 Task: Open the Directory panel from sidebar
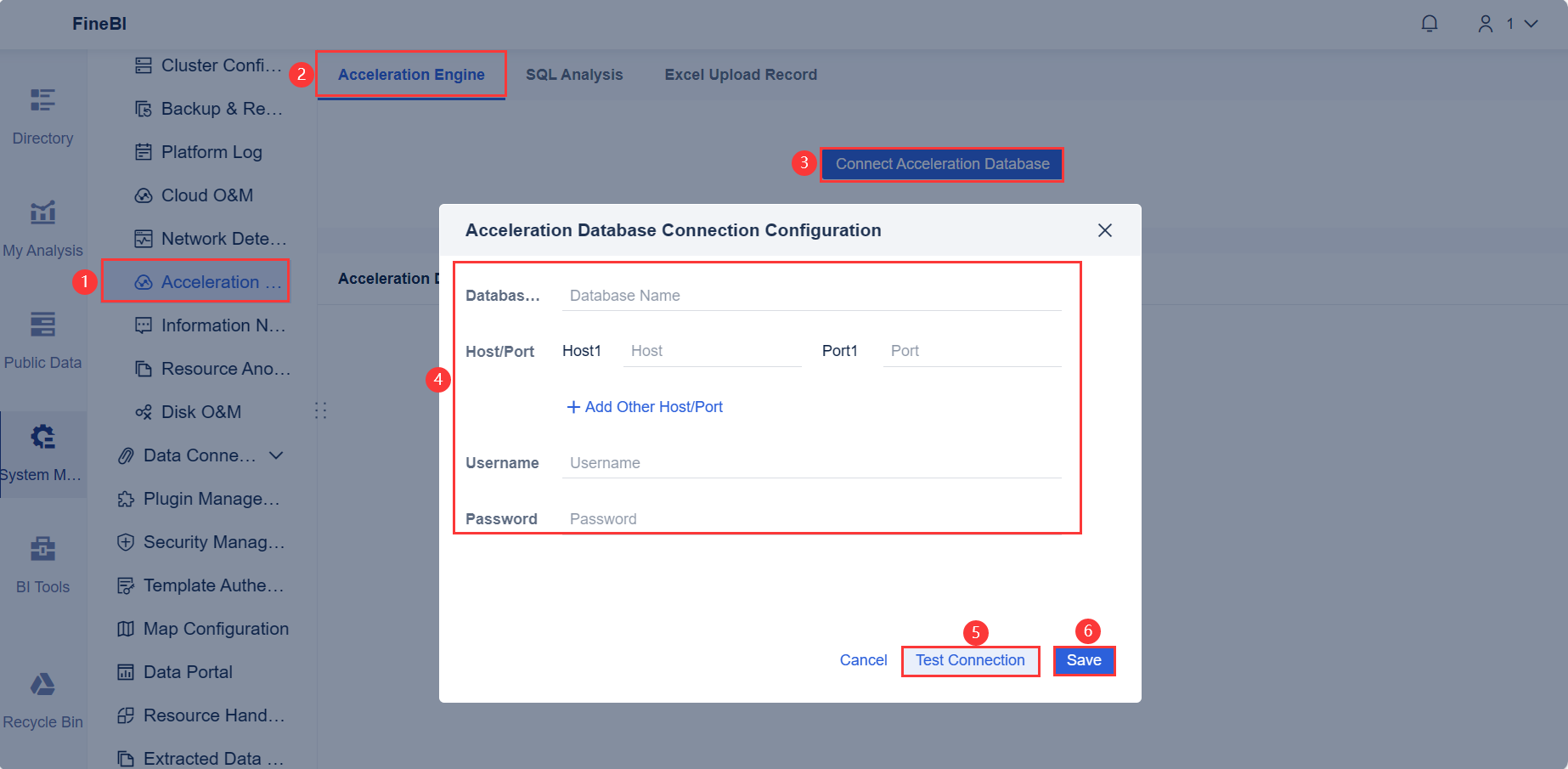(42, 115)
